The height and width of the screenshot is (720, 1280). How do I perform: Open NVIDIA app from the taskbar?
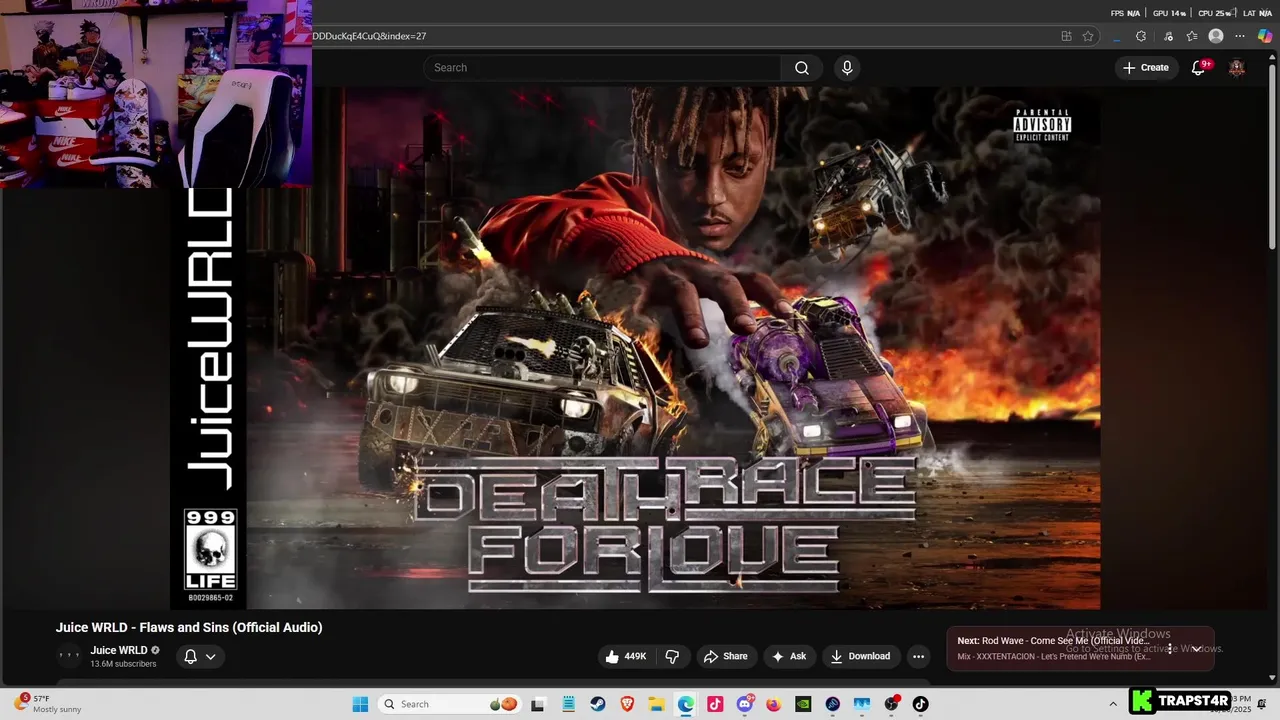[803, 704]
